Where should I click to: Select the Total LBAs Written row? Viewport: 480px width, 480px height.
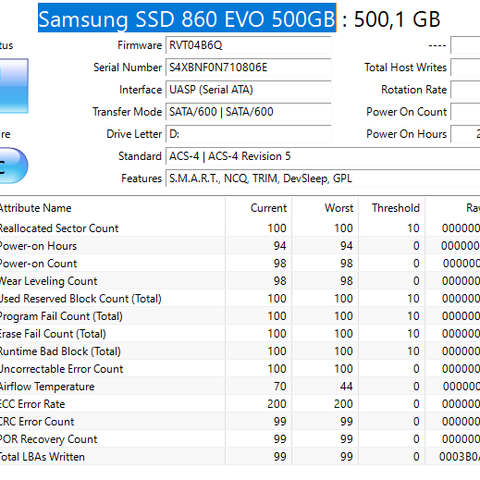[240, 457]
